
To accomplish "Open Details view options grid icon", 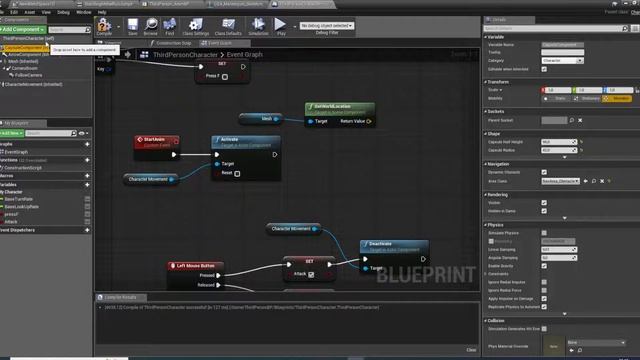I will click(x=635, y=29).
